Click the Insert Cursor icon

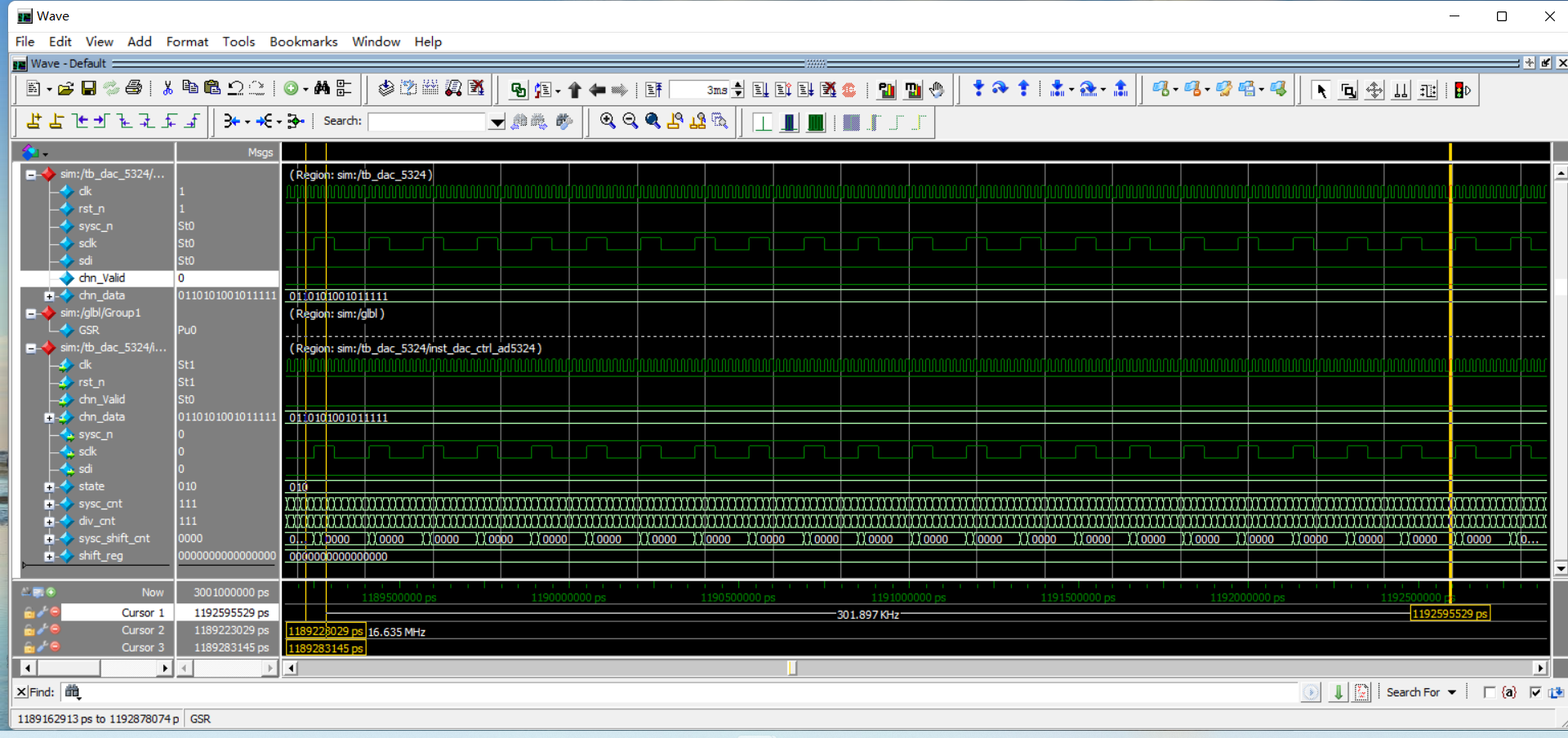pos(33,121)
